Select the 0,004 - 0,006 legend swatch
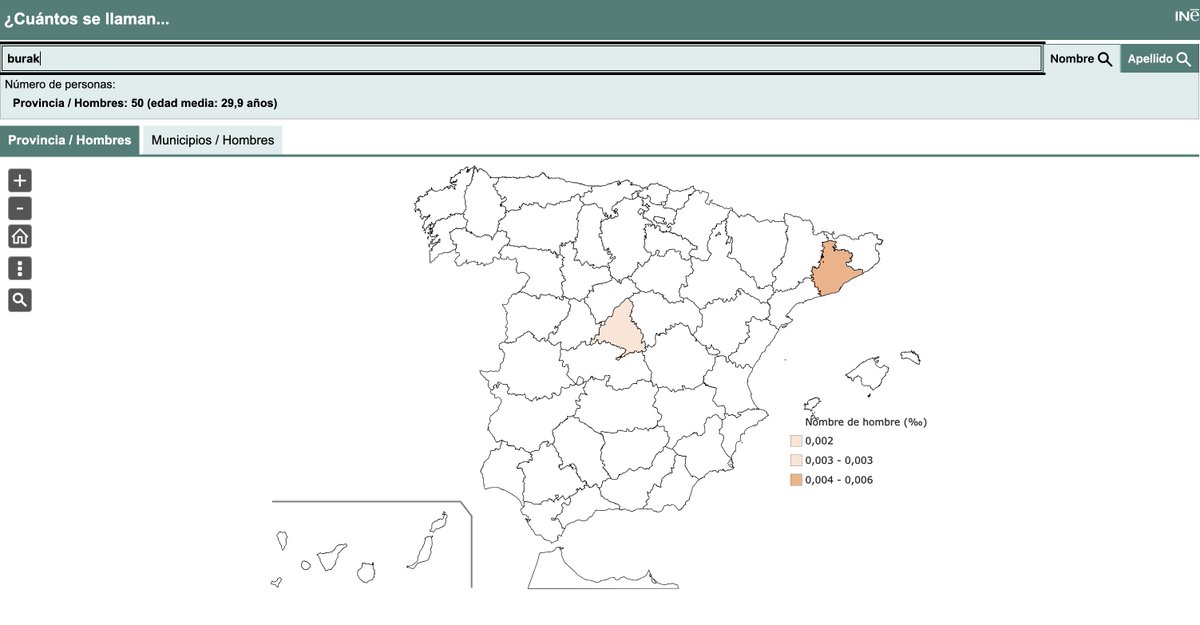The height and width of the screenshot is (625, 1200). click(x=796, y=480)
